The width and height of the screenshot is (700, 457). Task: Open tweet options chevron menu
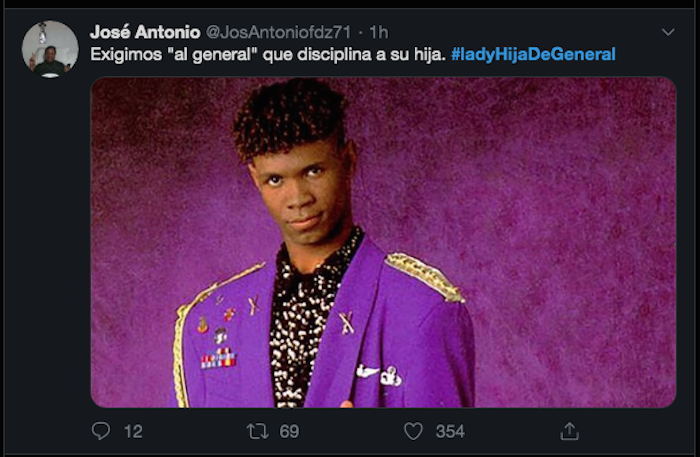668,32
